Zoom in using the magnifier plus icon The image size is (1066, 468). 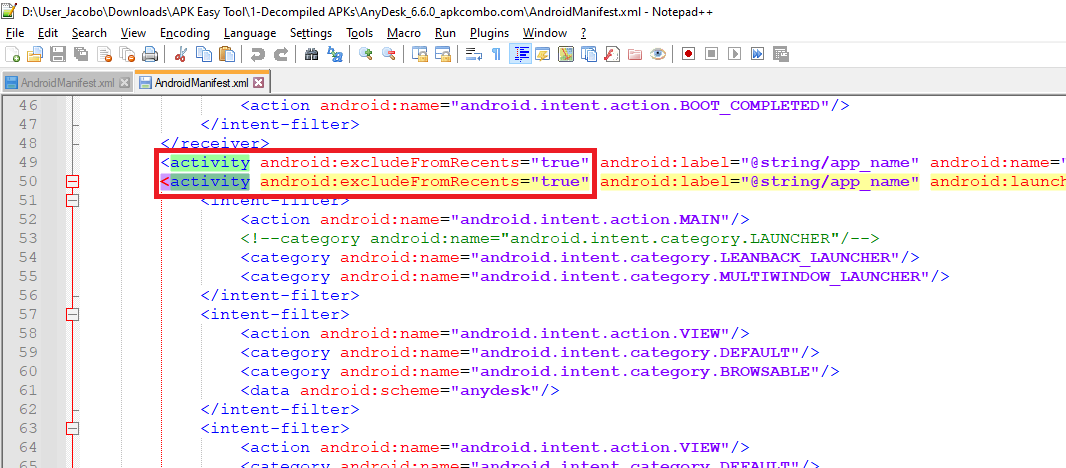pyautogui.click(x=366, y=54)
